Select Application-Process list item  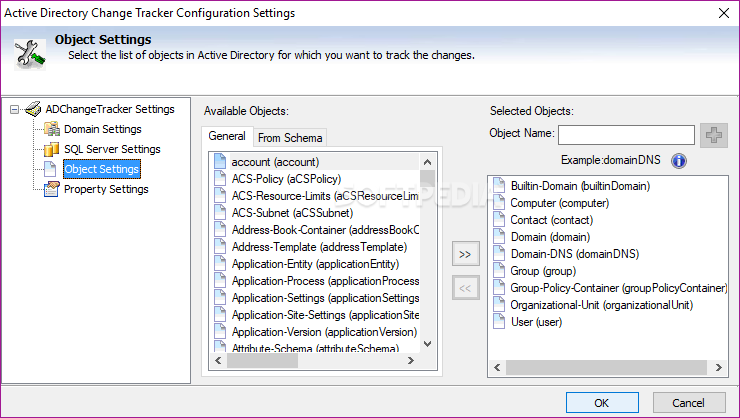tap(325, 281)
